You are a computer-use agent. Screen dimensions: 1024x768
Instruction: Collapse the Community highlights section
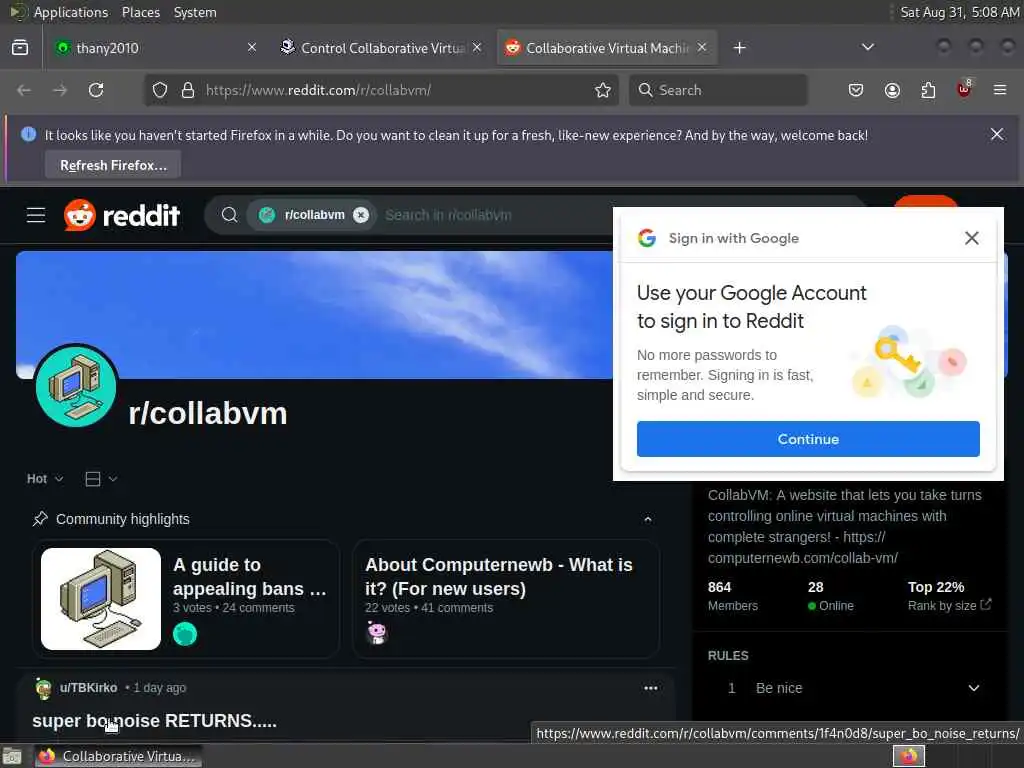pos(648,519)
